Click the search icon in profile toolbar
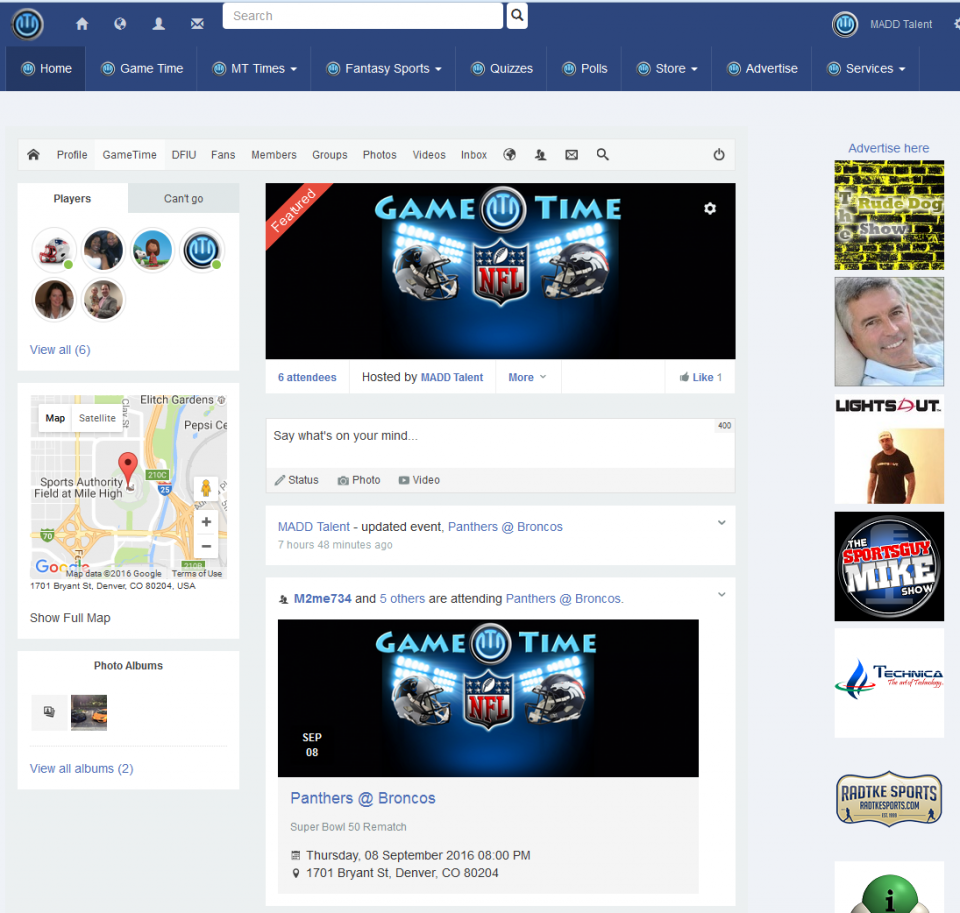 tap(602, 154)
